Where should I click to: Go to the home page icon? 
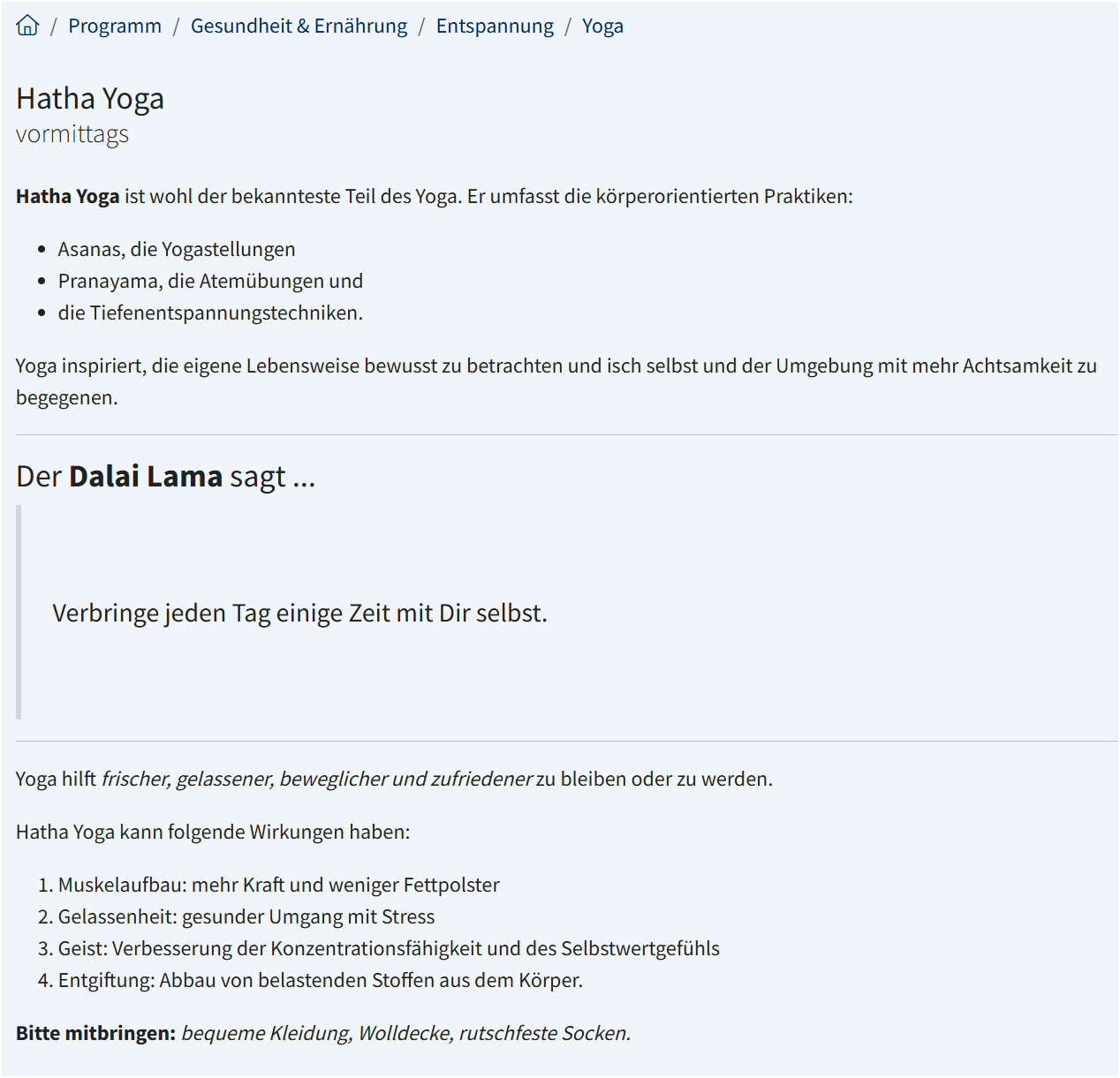tap(27, 26)
